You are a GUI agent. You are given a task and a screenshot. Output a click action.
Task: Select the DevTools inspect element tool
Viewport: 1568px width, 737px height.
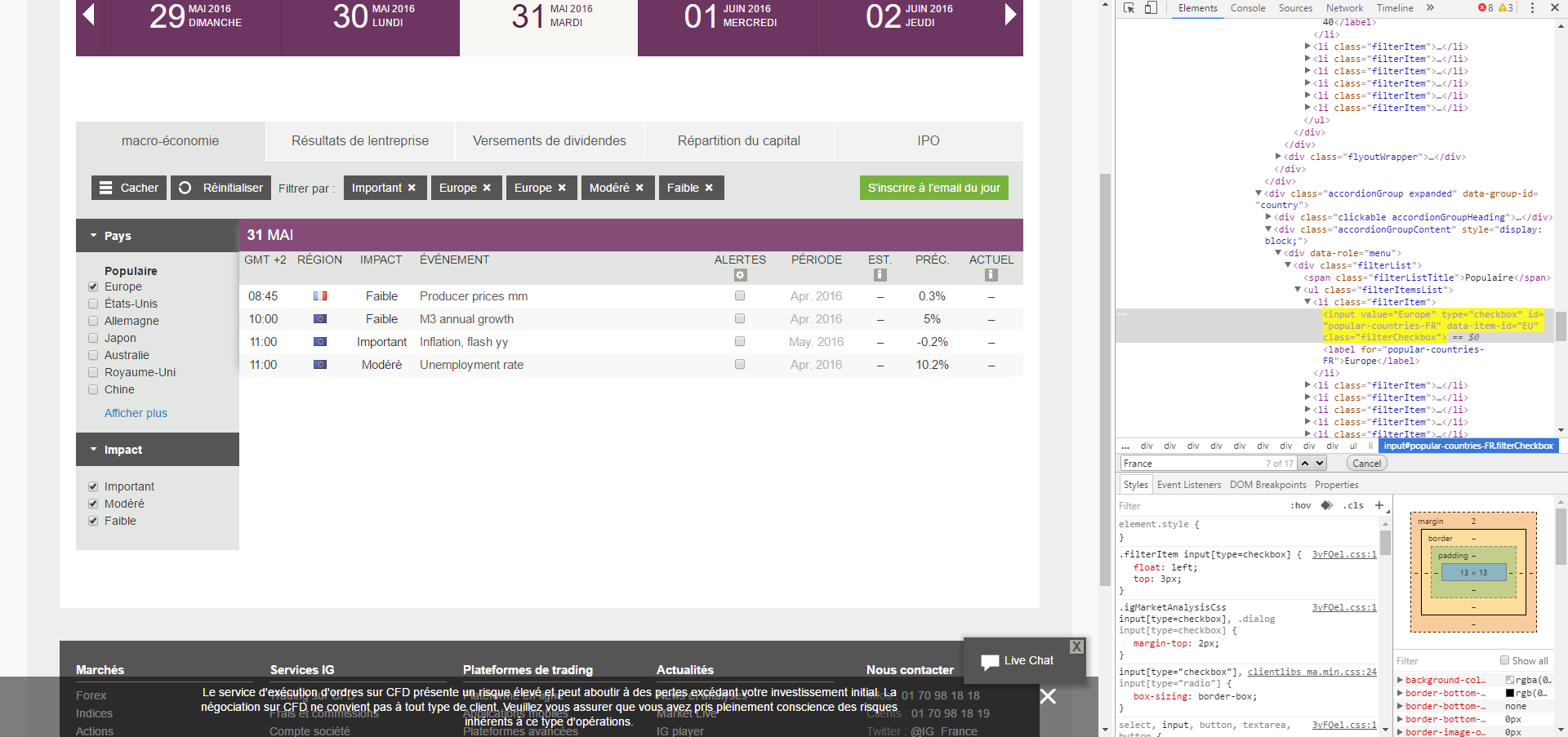pos(1129,8)
